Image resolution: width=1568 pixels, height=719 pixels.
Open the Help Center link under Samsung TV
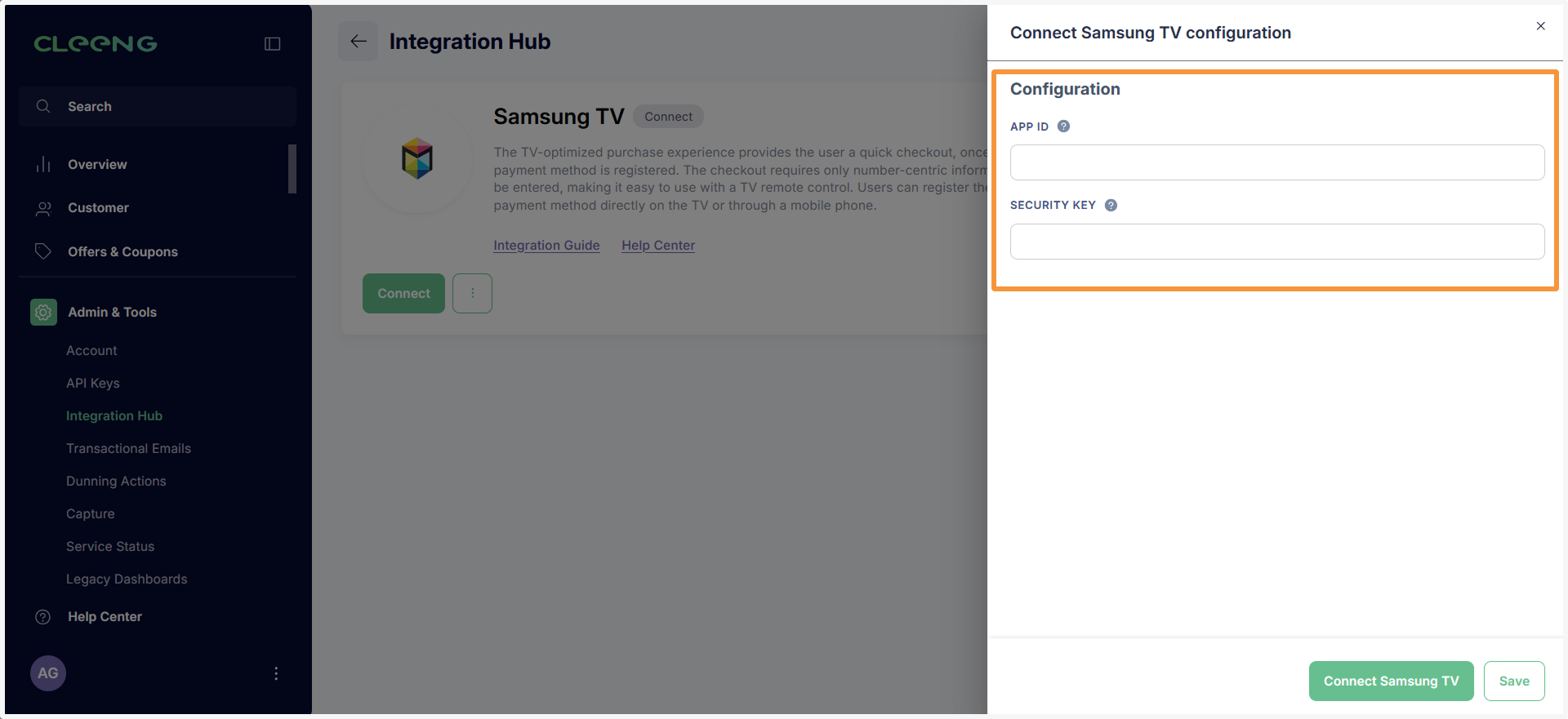click(658, 245)
